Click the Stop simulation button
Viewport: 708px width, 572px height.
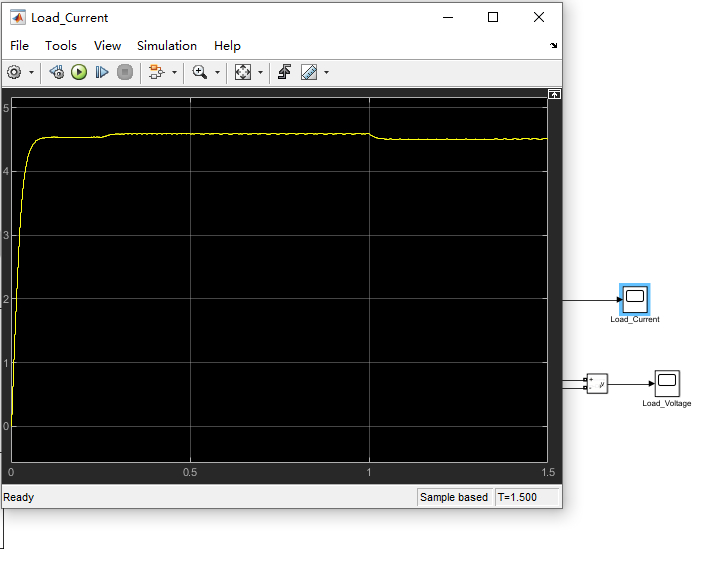coord(125,72)
